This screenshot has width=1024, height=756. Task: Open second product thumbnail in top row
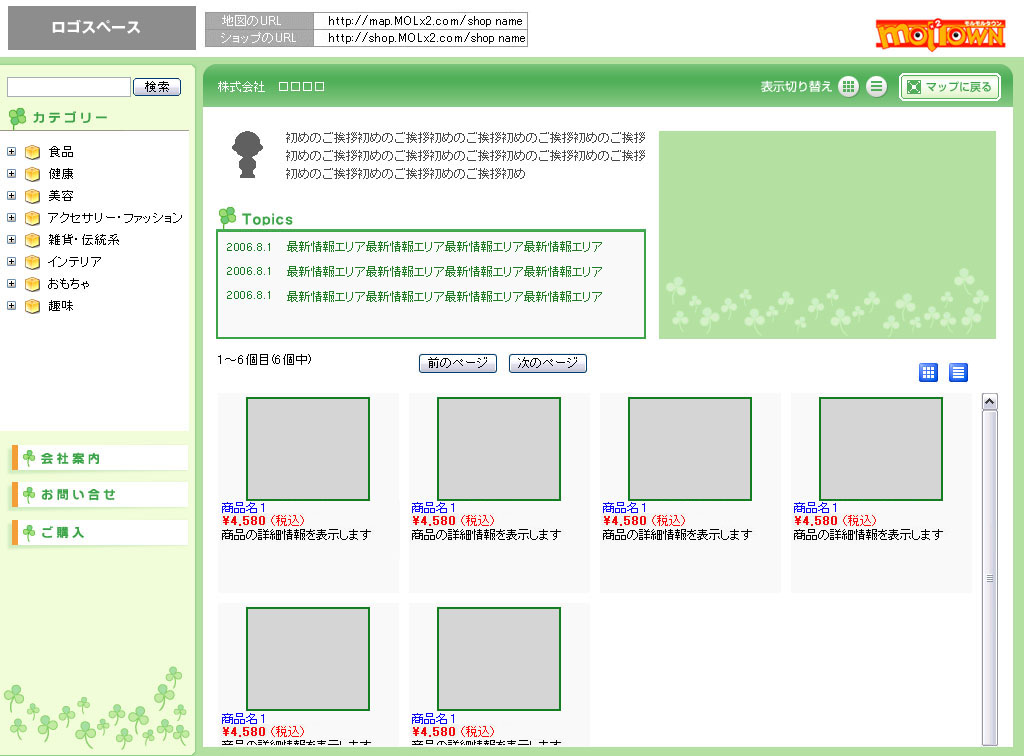point(499,449)
